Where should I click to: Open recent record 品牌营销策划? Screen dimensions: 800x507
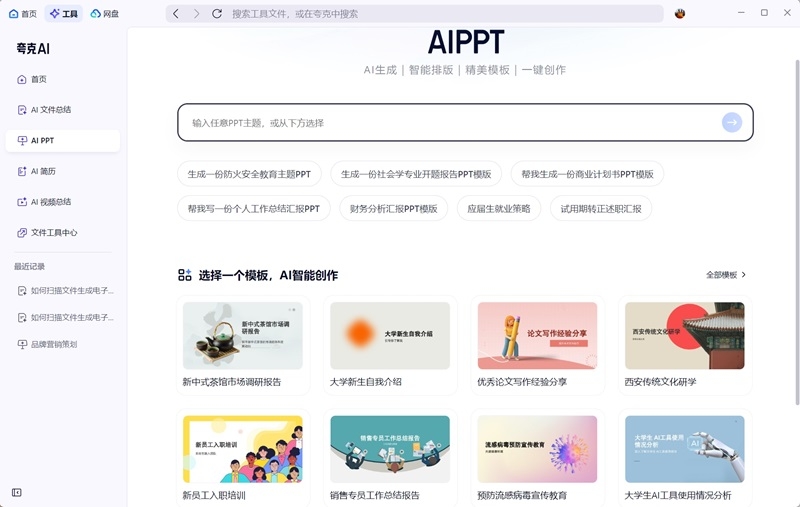47,344
